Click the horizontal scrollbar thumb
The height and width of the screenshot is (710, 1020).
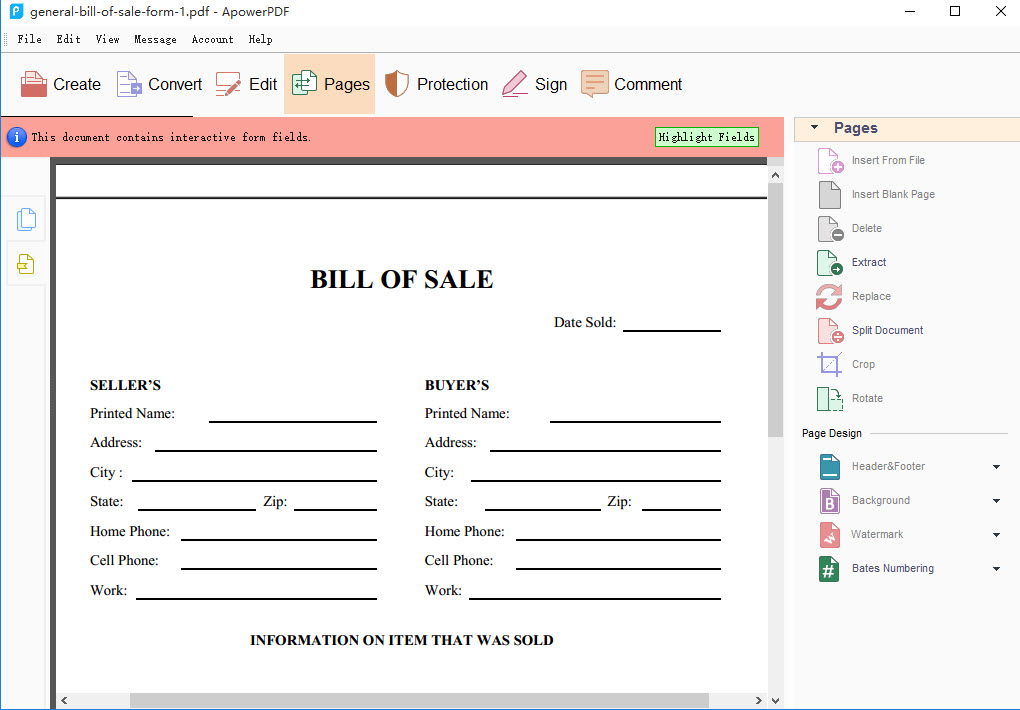(419, 700)
